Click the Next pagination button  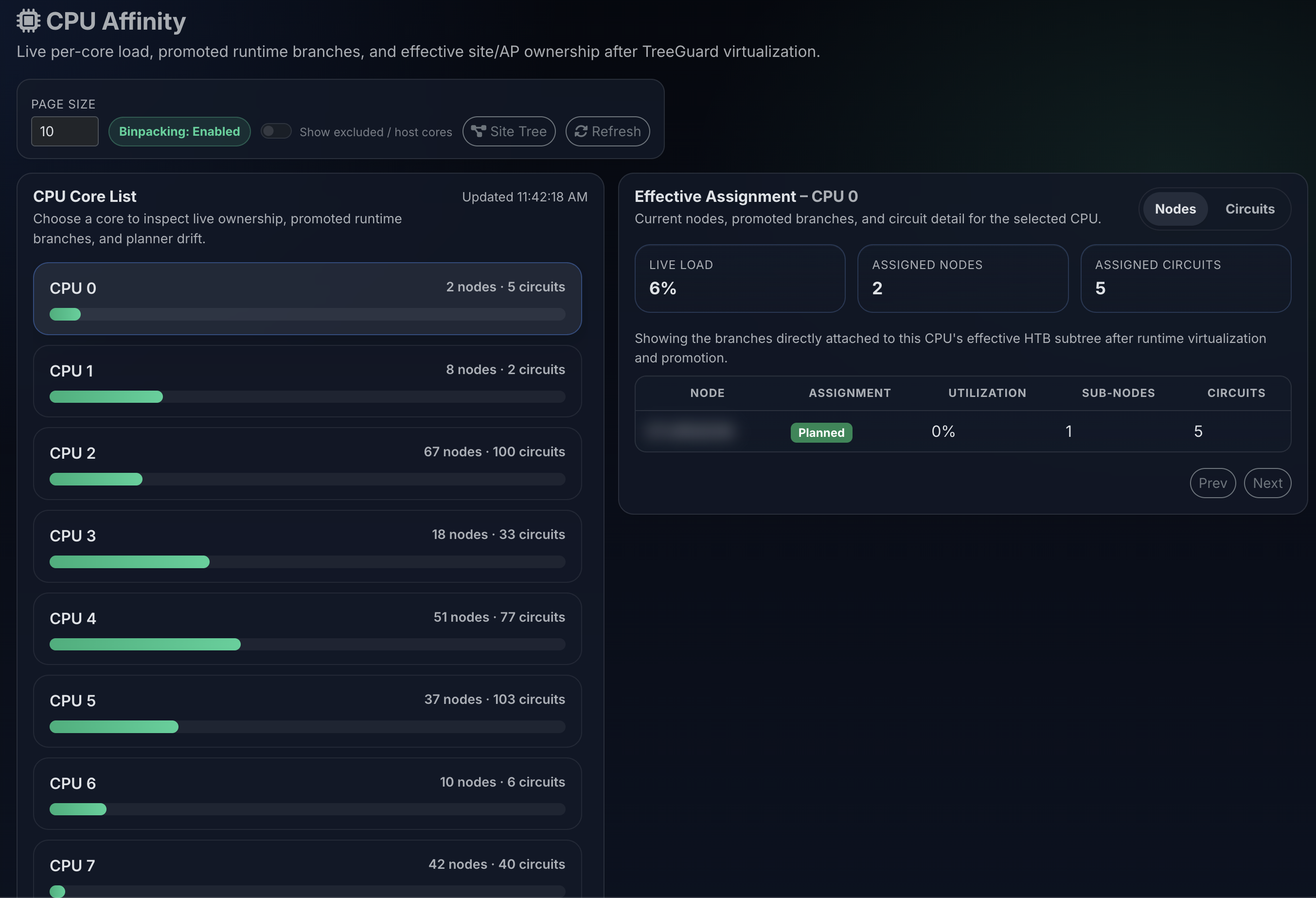[1267, 483]
